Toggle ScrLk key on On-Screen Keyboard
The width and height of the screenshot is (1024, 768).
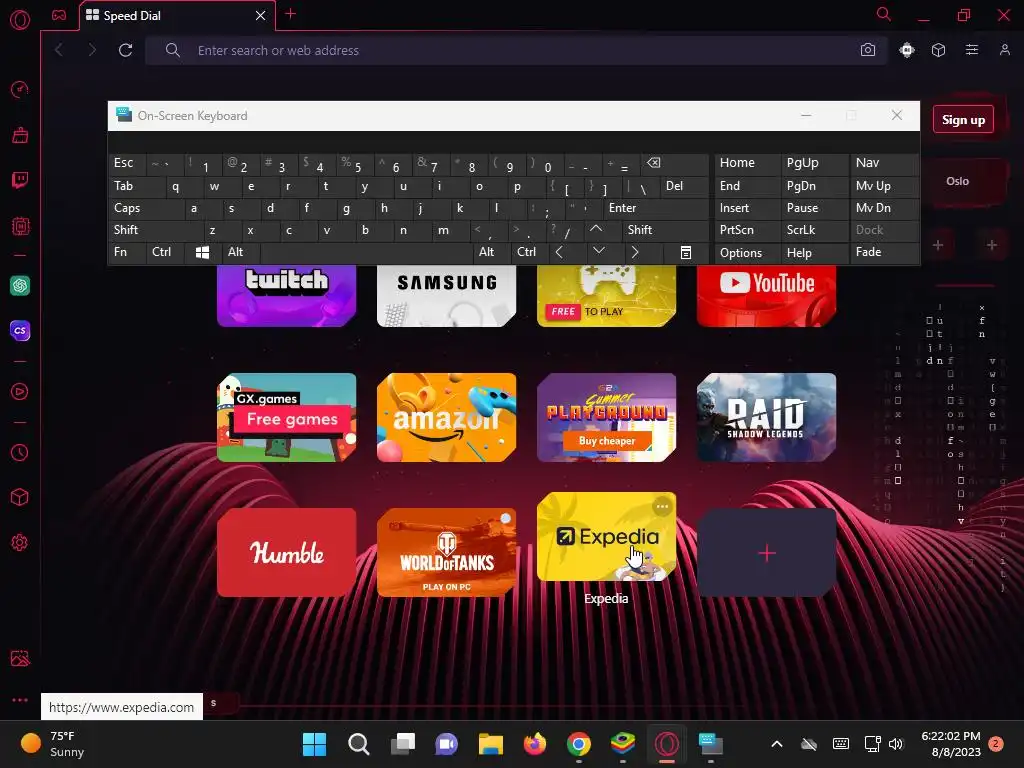(814, 230)
